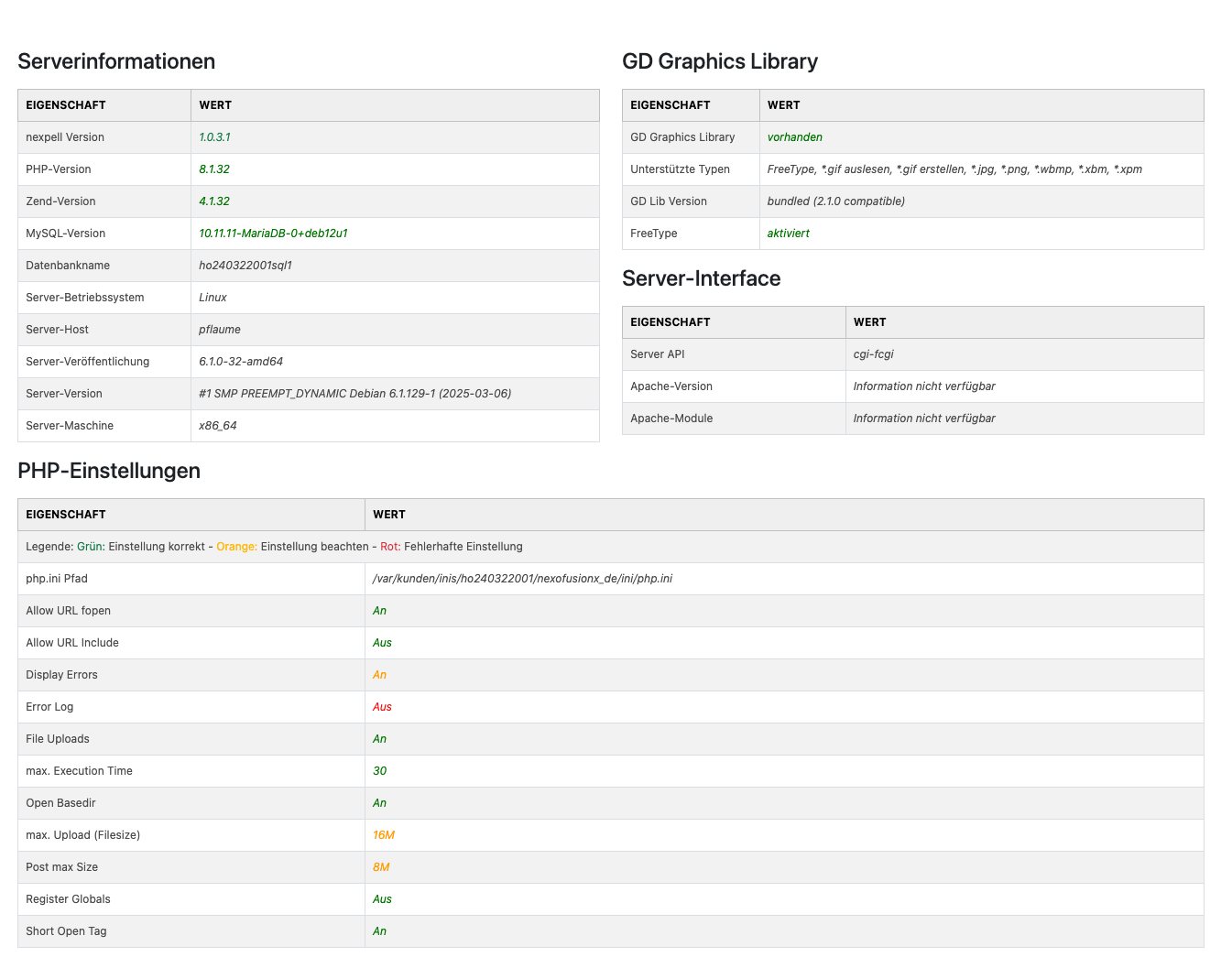Click the PHP-Version value 8.1.32
Screen dimensions: 1232x968
[214, 169]
